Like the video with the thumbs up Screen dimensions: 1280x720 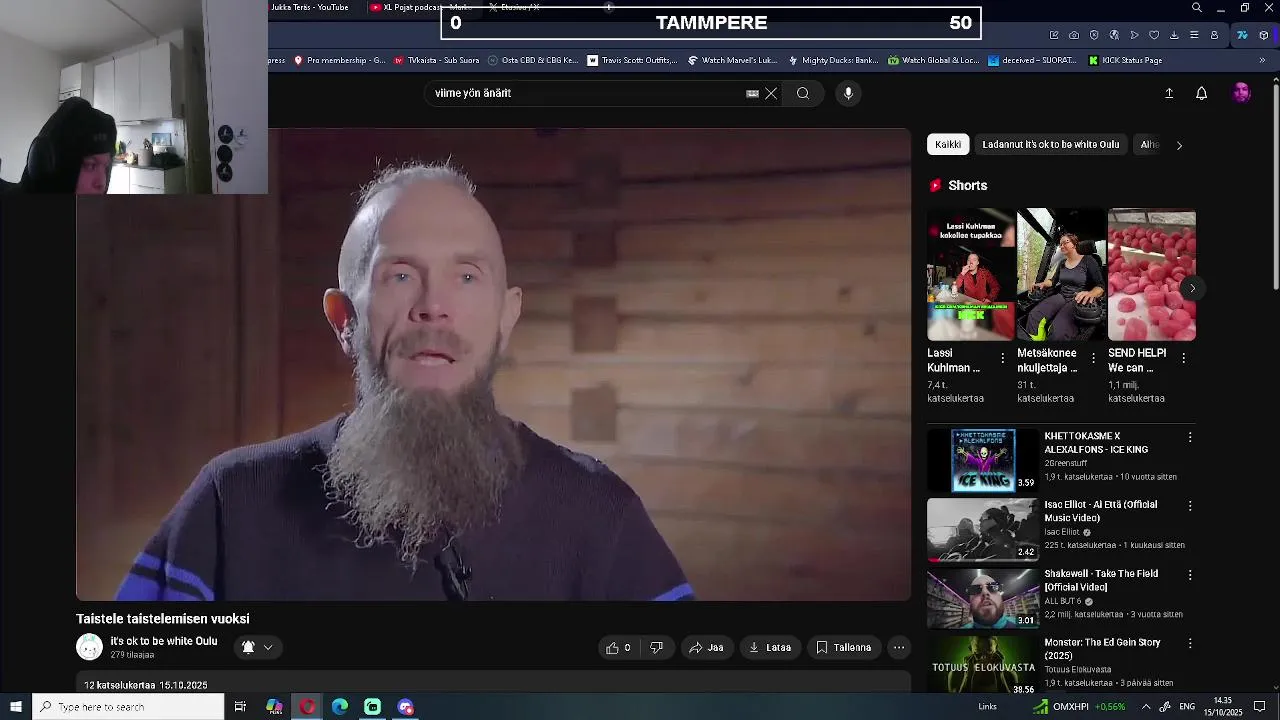(618, 648)
